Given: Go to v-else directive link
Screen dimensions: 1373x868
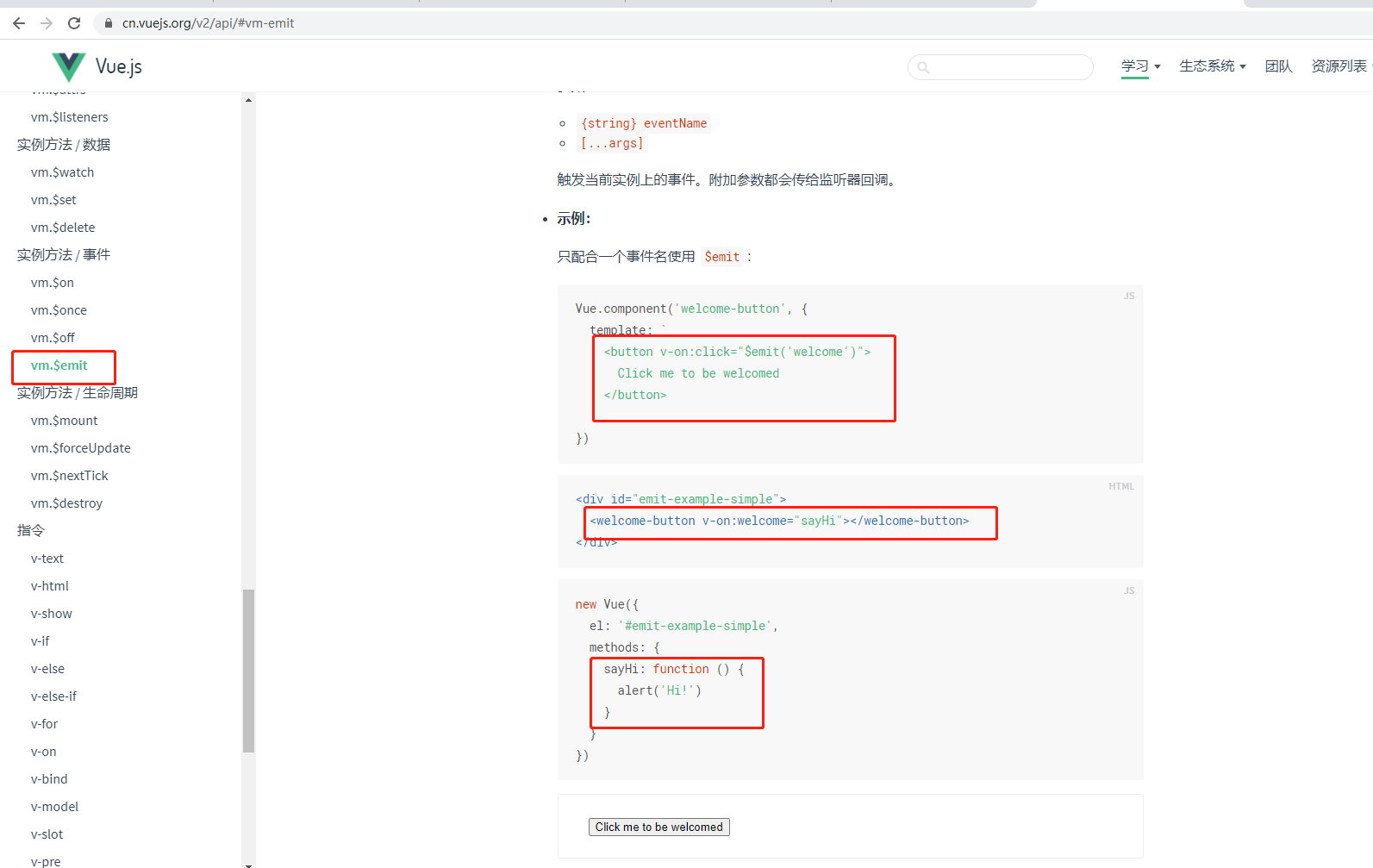Looking at the screenshot, I should point(47,669).
